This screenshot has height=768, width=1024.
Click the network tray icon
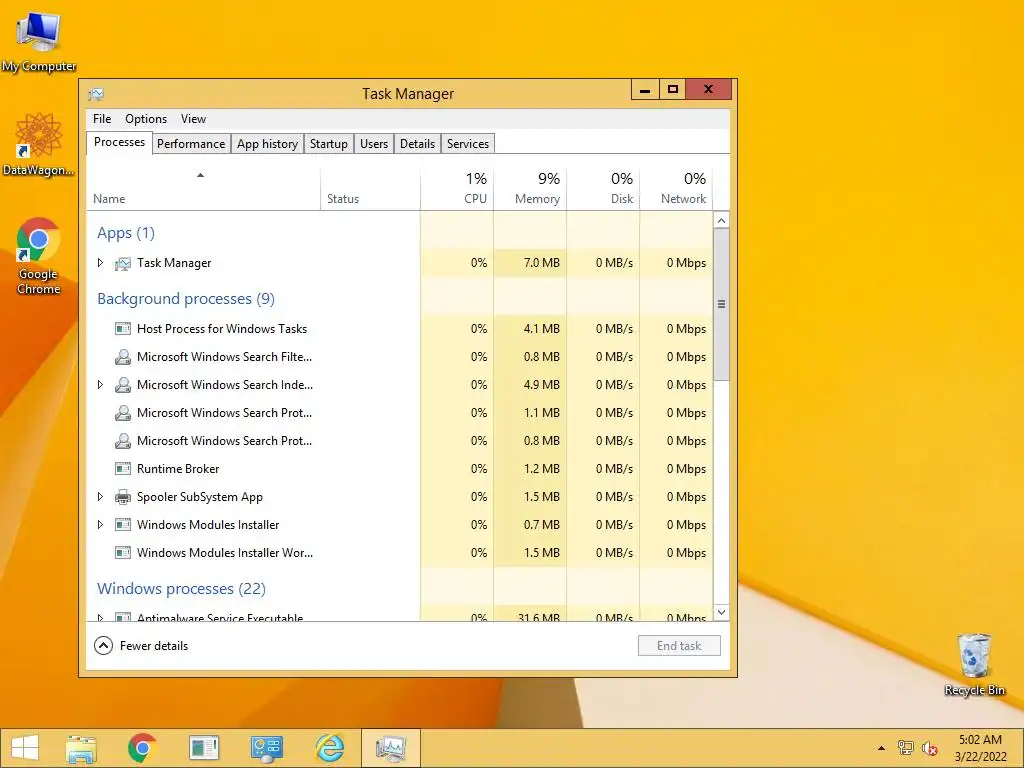point(906,748)
